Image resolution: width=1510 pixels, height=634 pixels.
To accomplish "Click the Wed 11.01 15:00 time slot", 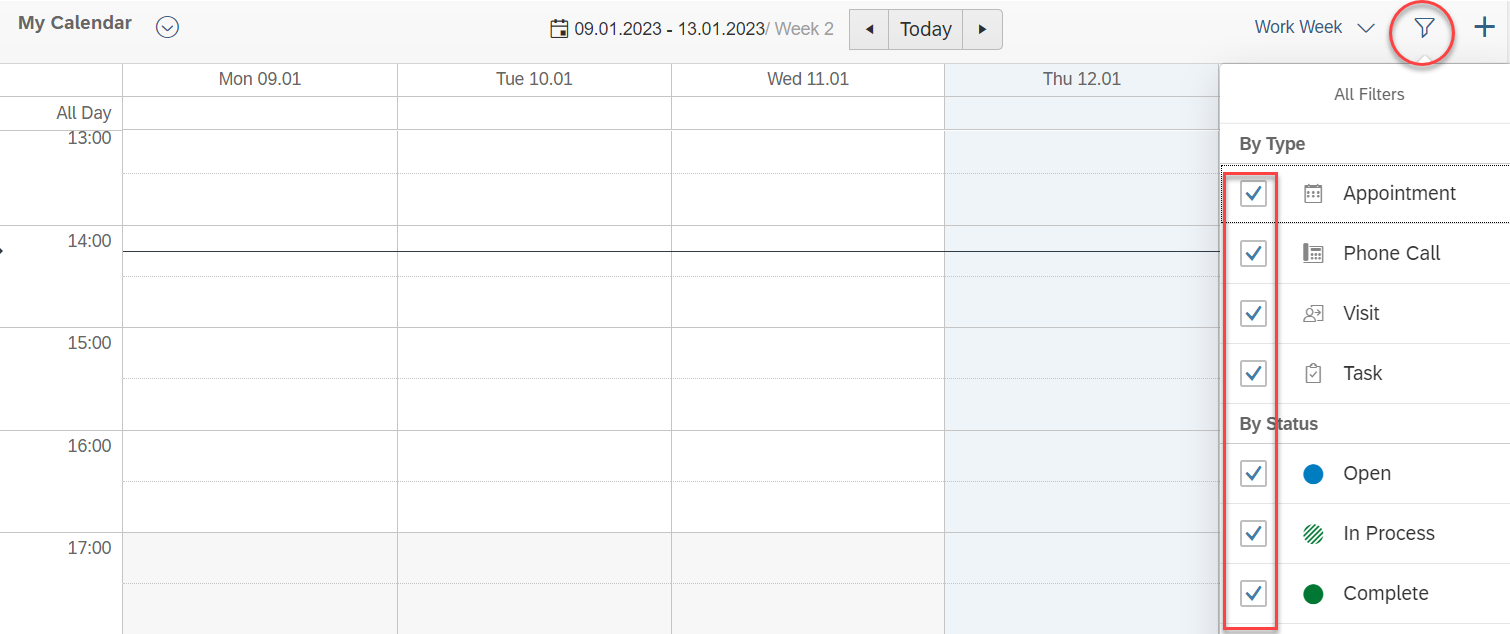I will 807,353.
